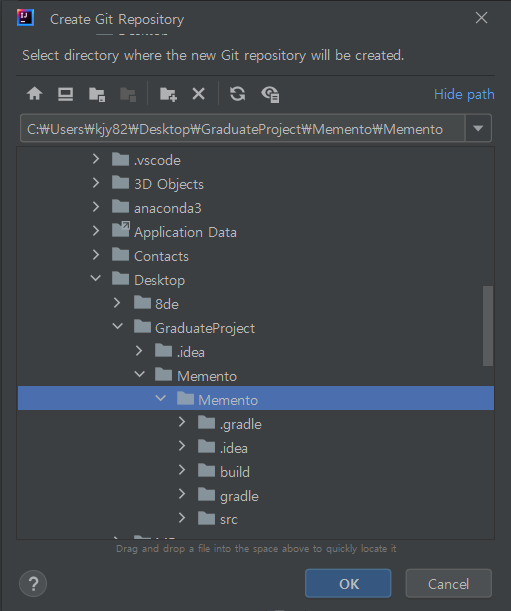Go to the Home directory icon
This screenshot has height=611, width=511.
(35, 94)
